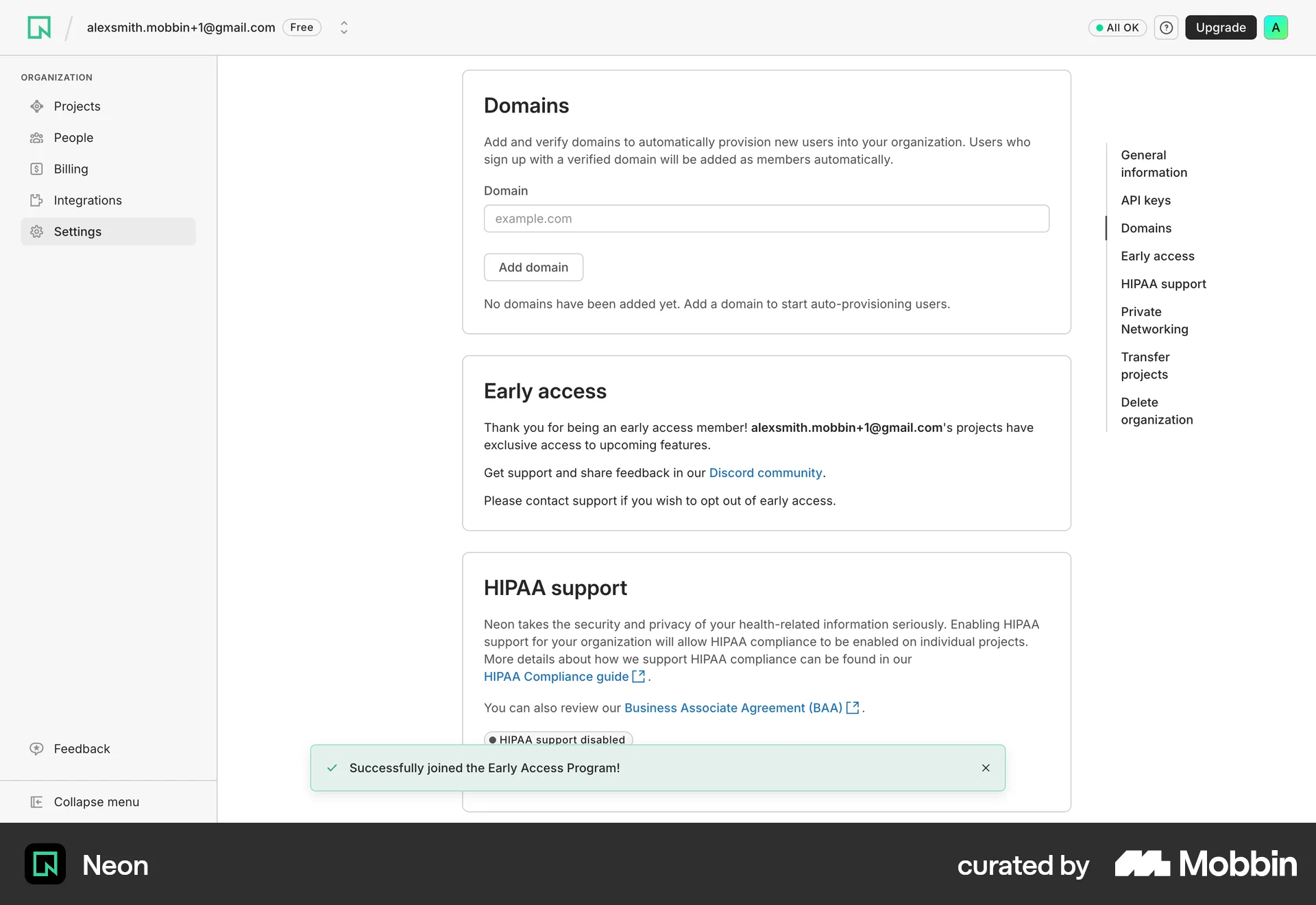The image size is (1316, 905).
Task: Click the People sidebar icon
Action: [x=37, y=138]
